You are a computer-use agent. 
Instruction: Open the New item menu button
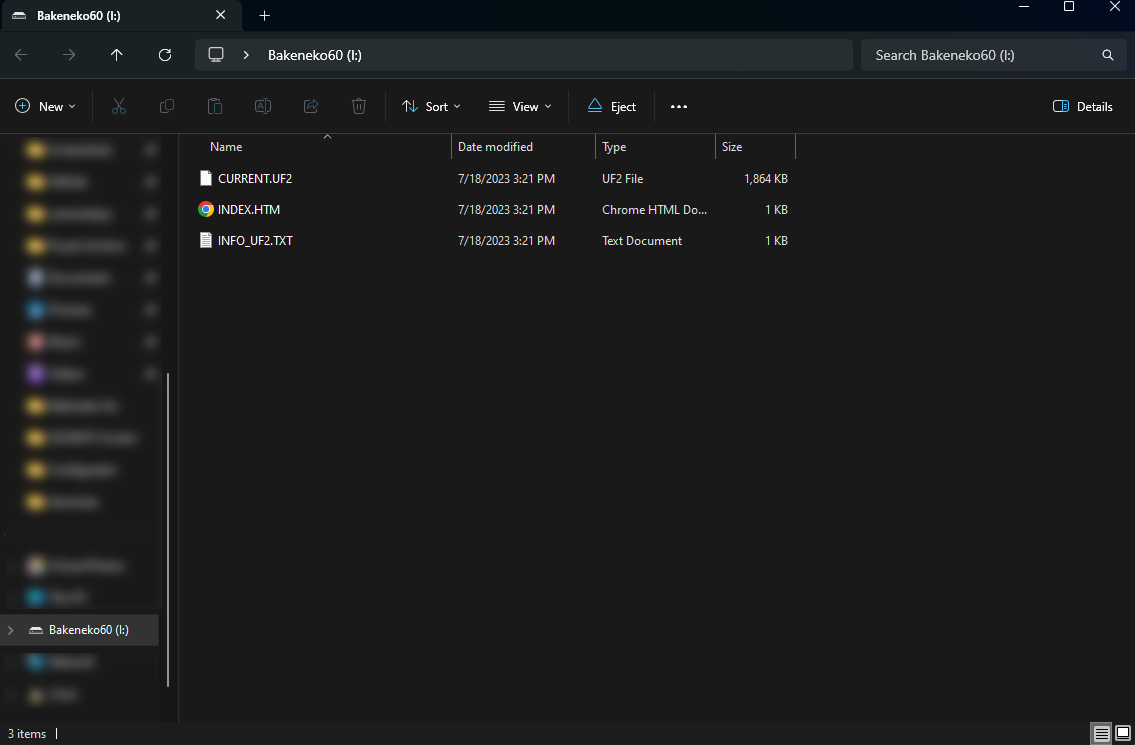coord(45,106)
